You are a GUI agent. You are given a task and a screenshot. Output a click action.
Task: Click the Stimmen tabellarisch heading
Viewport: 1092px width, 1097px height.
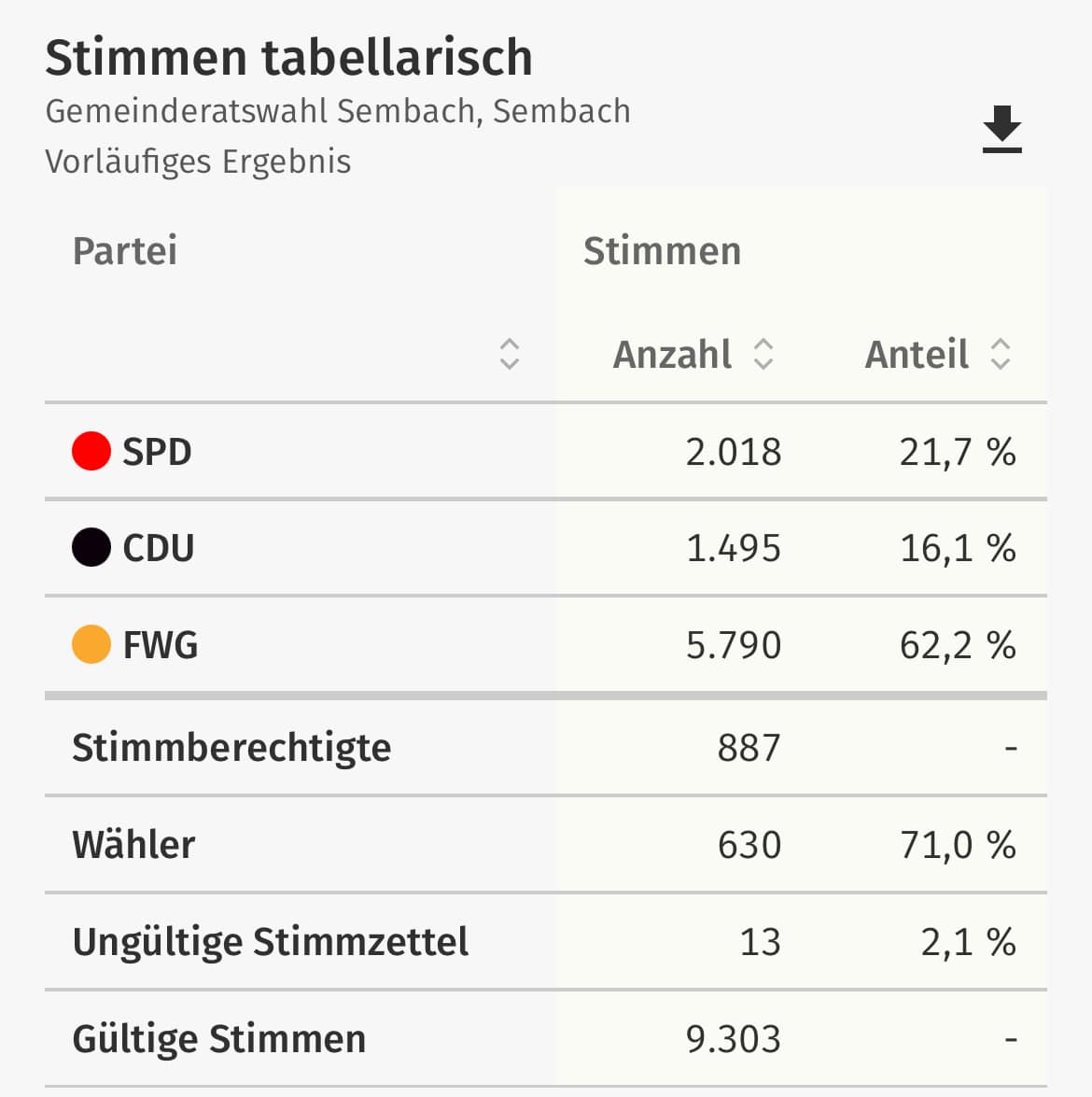[x=289, y=58]
